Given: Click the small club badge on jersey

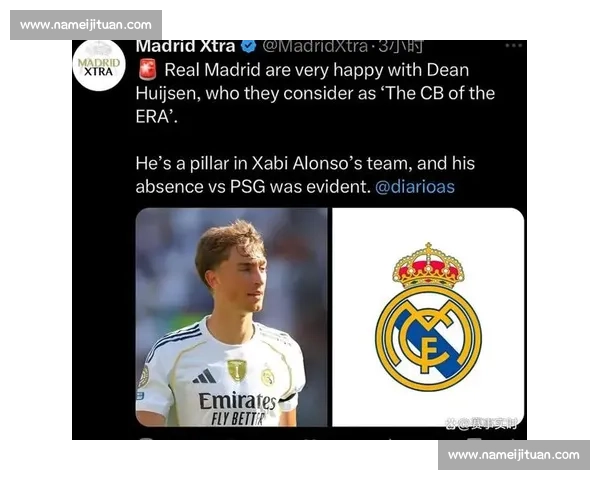Looking at the screenshot, I should [x=267, y=377].
